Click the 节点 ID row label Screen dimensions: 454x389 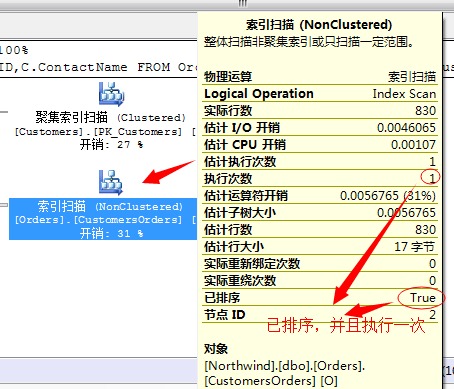pyautogui.click(x=225, y=315)
